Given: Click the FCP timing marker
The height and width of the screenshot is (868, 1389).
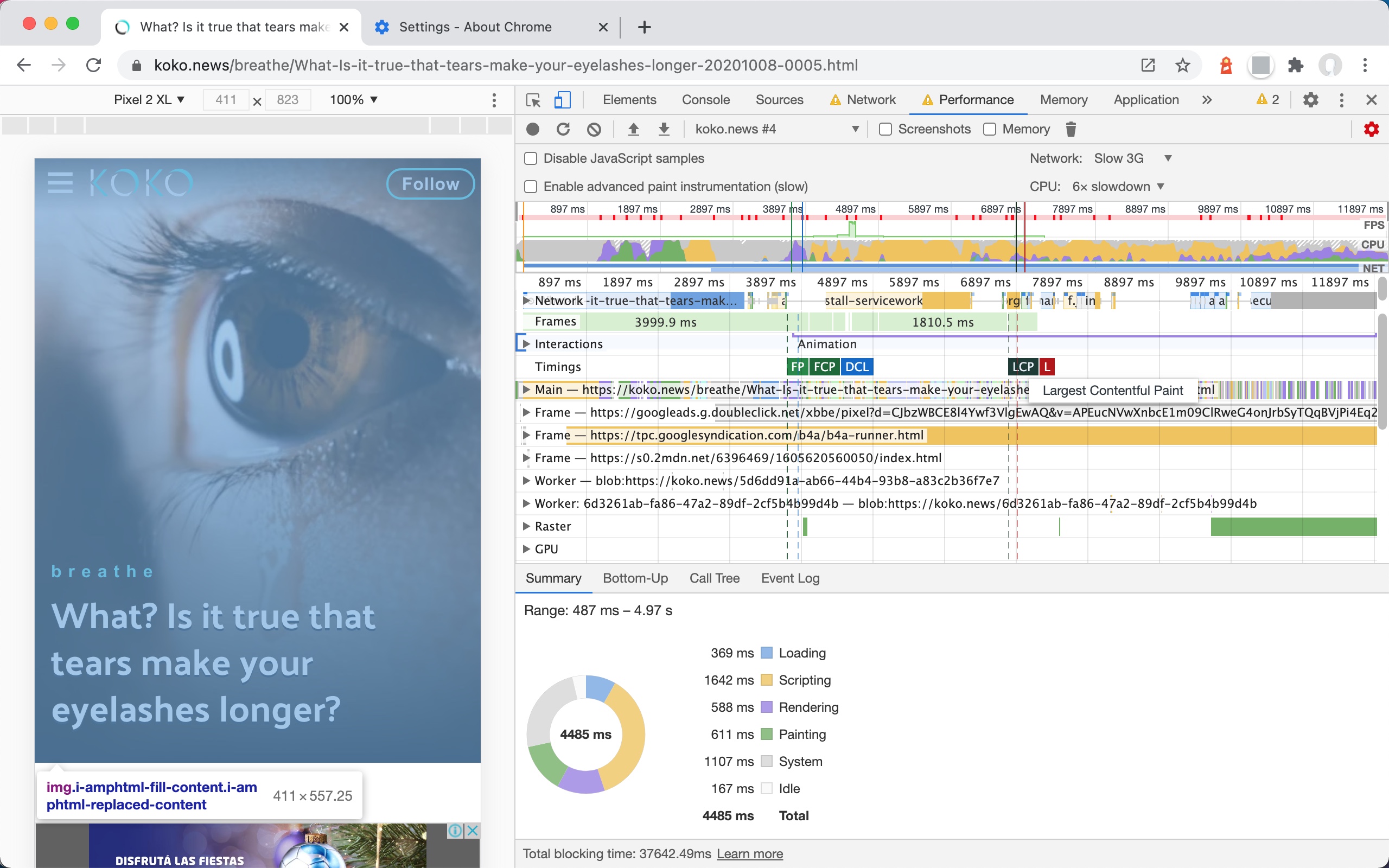Looking at the screenshot, I should point(824,367).
